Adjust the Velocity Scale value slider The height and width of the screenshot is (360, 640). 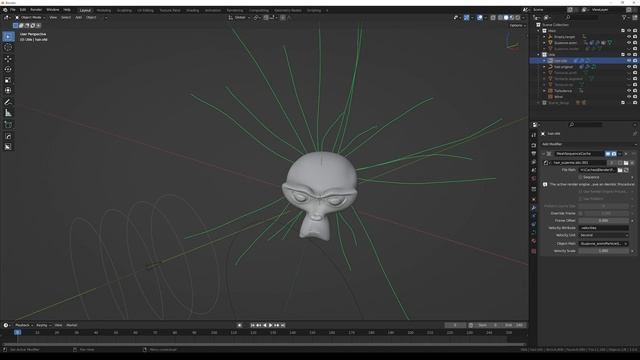[604, 251]
